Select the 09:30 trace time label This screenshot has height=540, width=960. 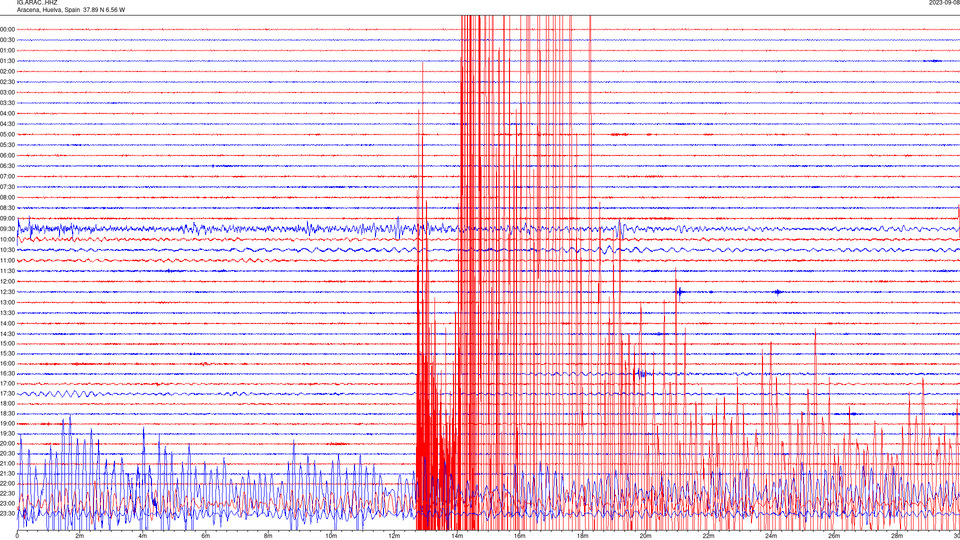7,229
